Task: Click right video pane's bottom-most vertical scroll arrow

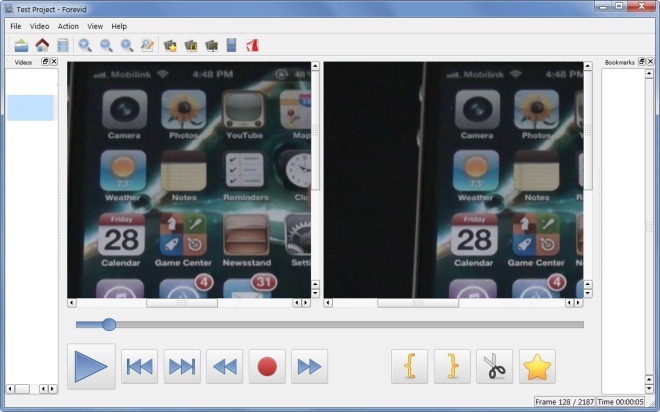Action: [x=588, y=293]
